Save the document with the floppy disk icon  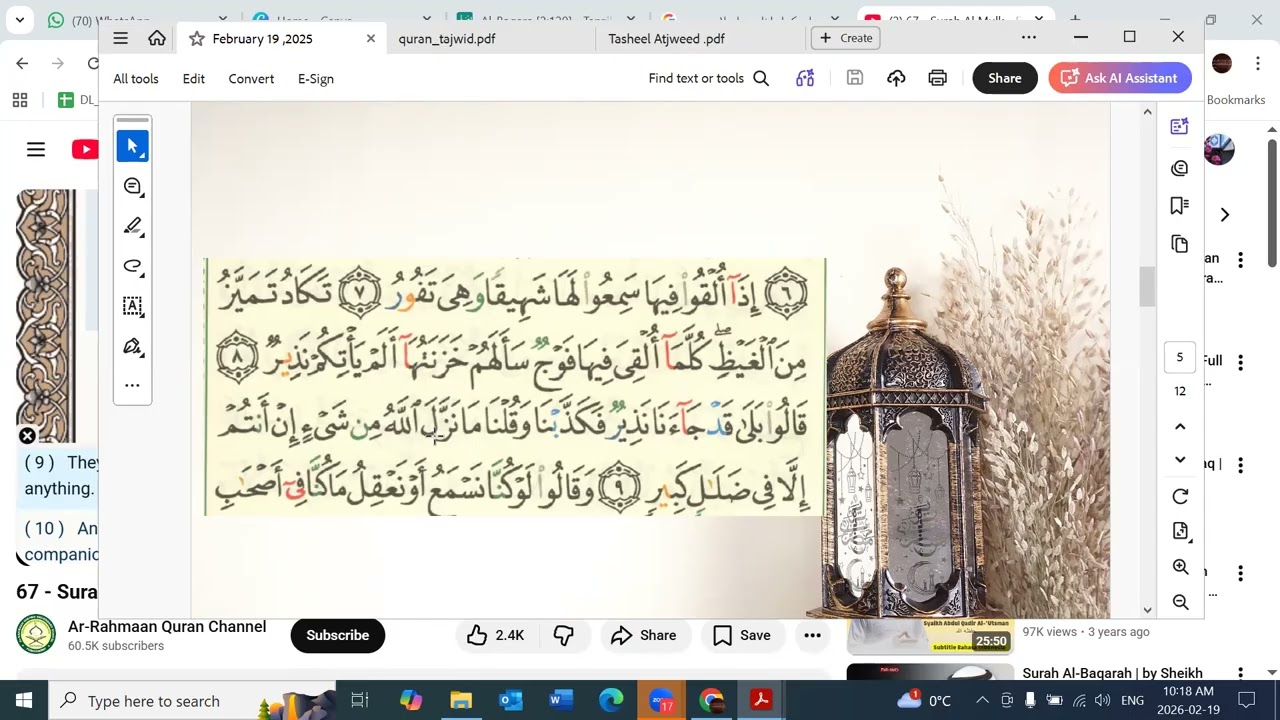click(855, 78)
